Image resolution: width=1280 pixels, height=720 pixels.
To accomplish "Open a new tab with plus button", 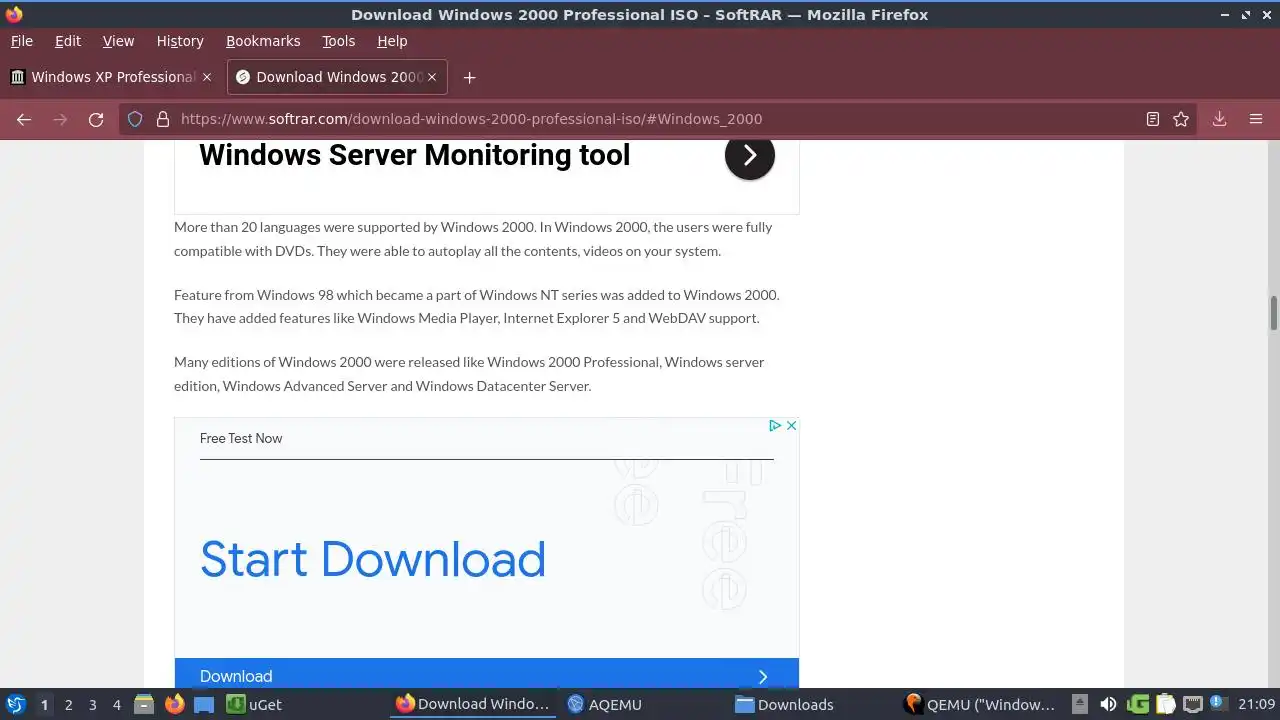I will tap(469, 77).
